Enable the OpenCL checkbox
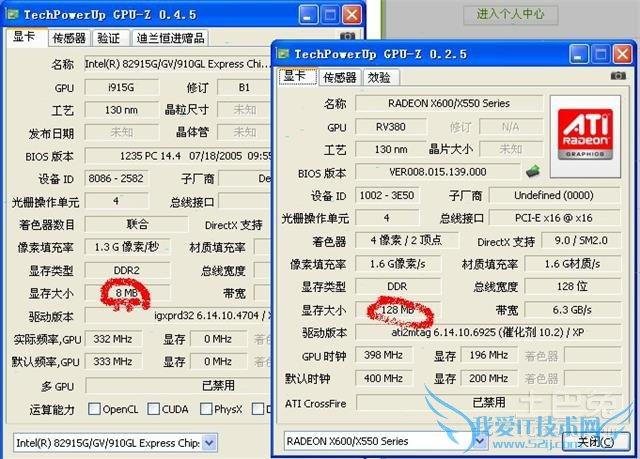Screen dimensions: 640x459 coord(94,408)
